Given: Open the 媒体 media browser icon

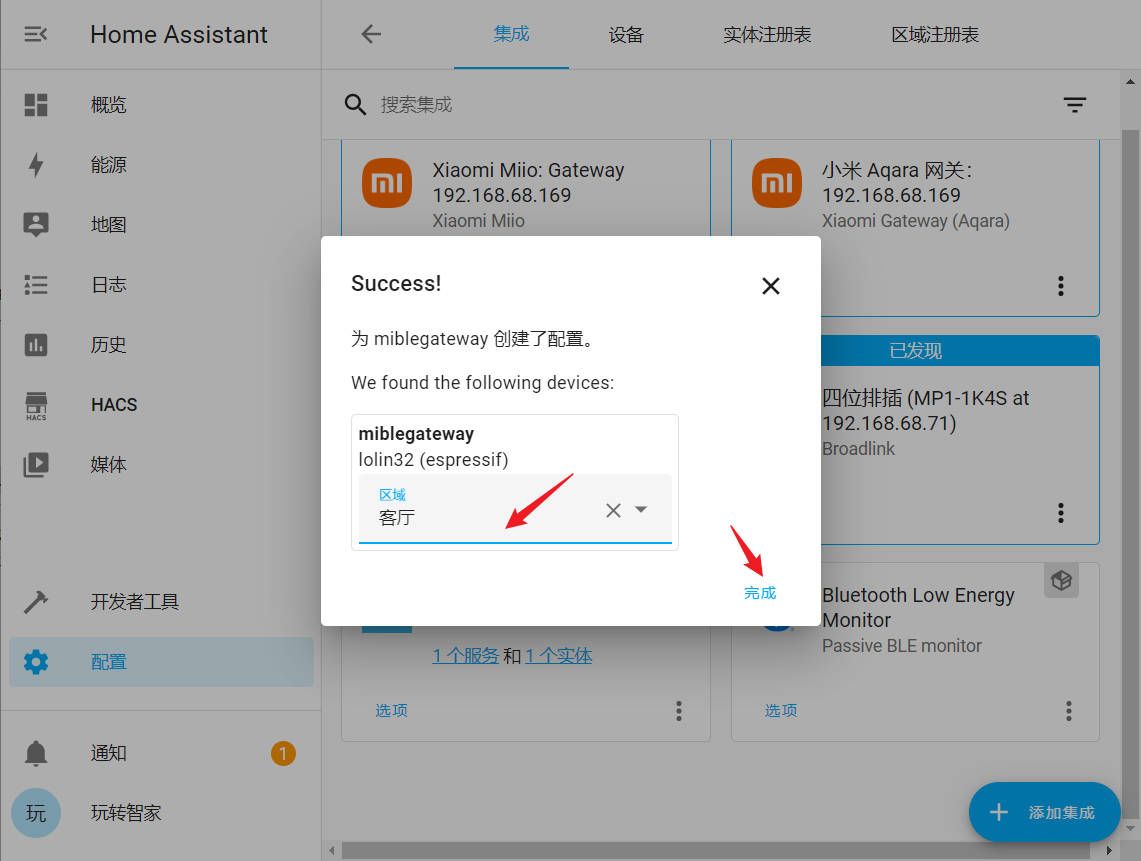Looking at the screenshot, I should coord(36,464).
